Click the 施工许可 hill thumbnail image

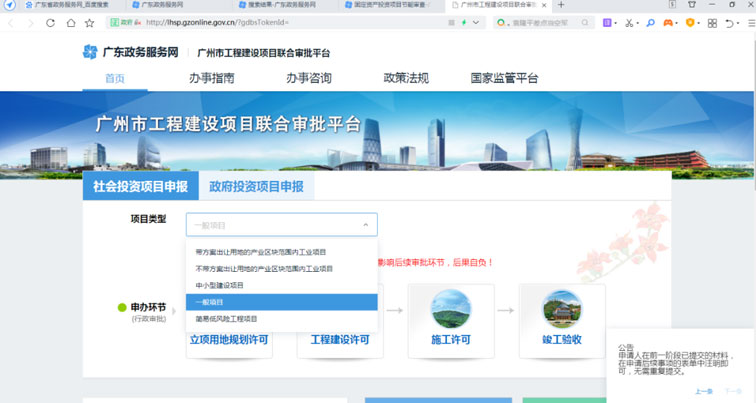coord(451,309)
